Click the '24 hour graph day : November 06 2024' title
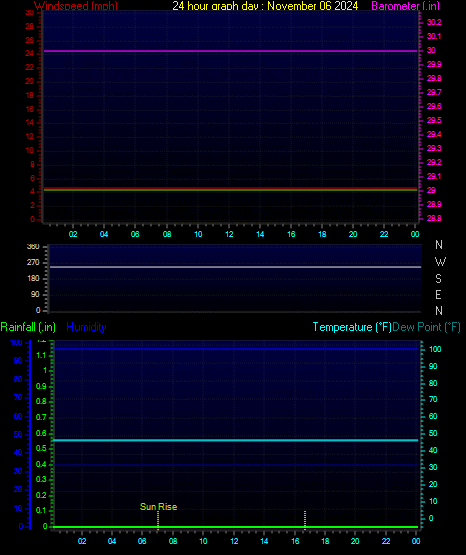Screen dimensions: 466x555 [x=265, y=6]
